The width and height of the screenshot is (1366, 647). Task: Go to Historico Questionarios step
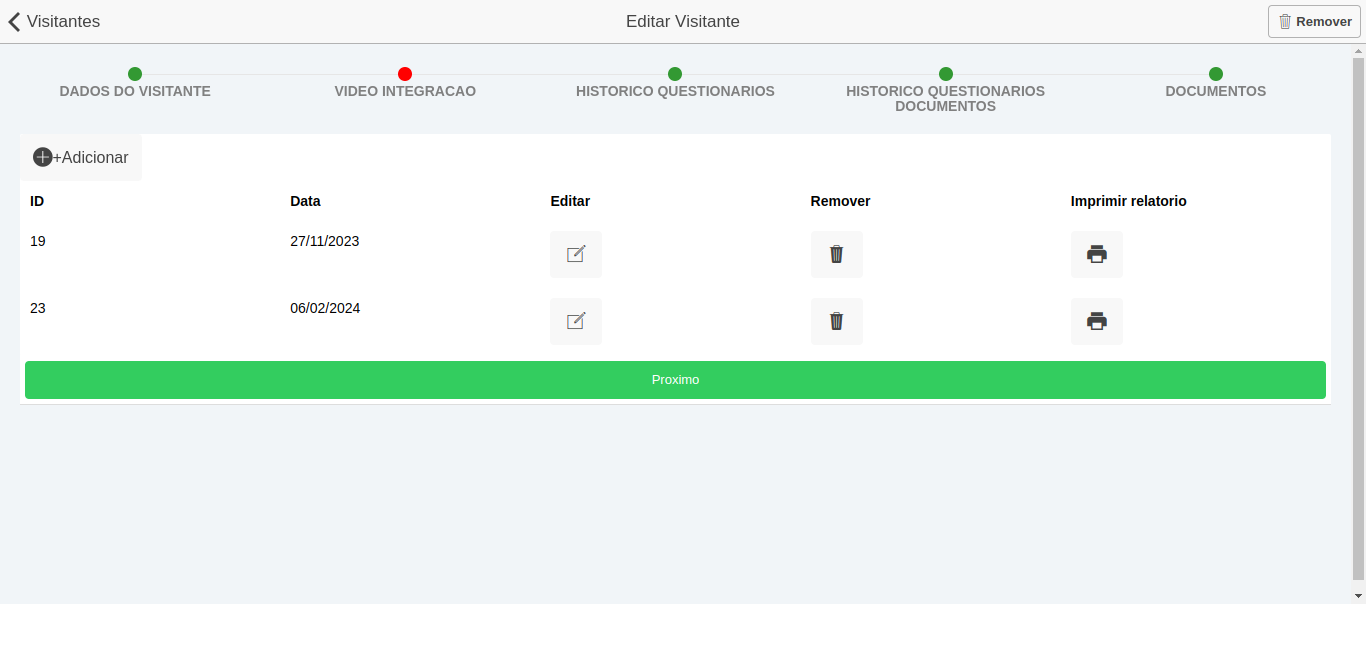click(675, 91)
